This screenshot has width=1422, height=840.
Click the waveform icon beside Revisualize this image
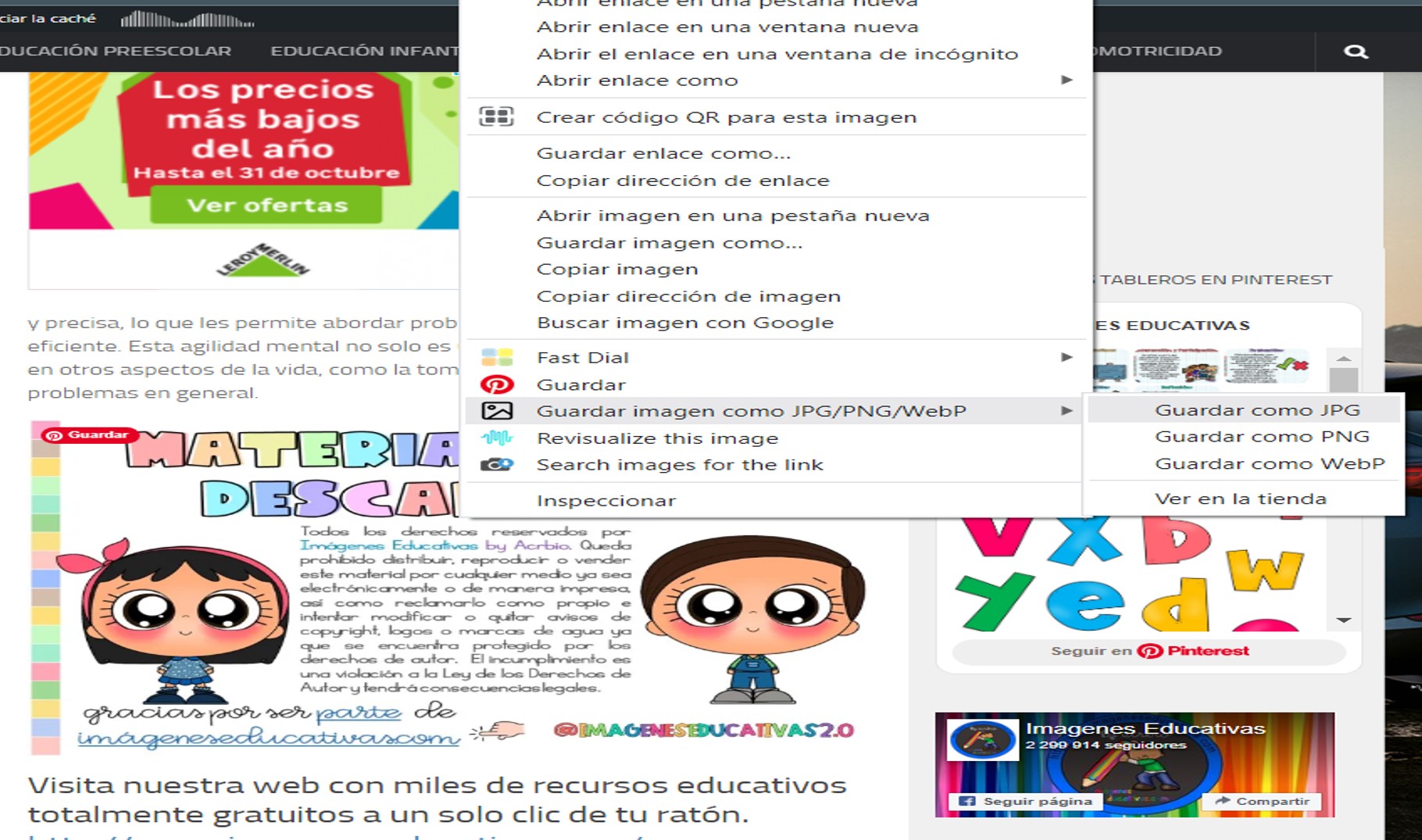(x=497, y=438)
